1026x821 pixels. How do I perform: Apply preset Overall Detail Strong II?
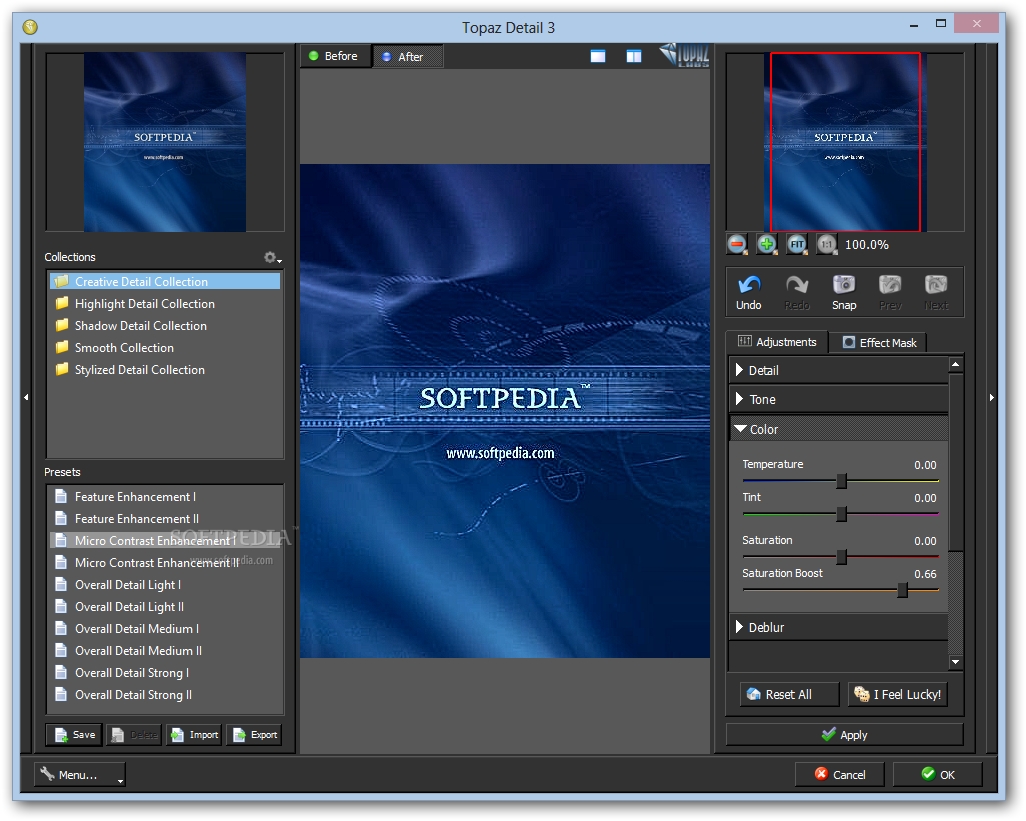click(165, 695)
